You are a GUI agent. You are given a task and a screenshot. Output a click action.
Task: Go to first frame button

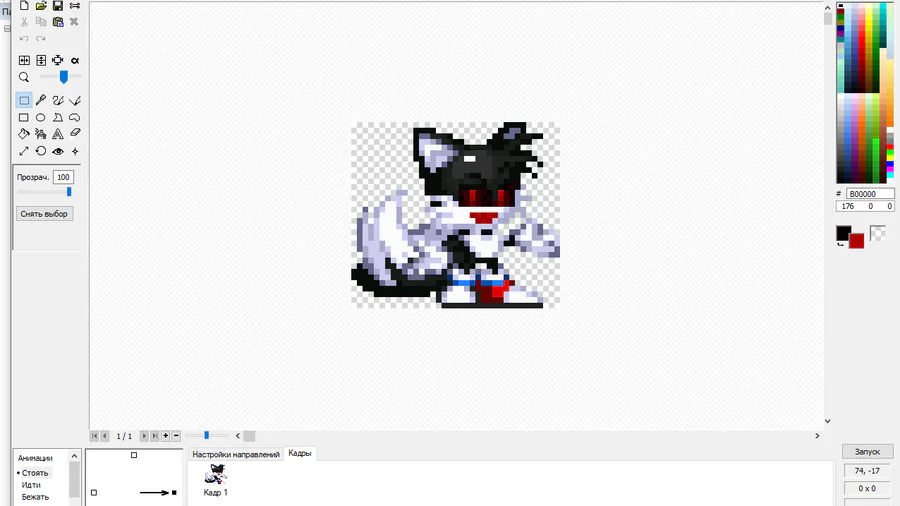click(x=94, y=436)
